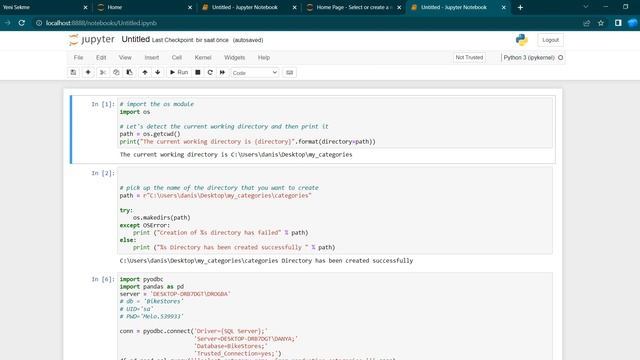View site information icon in address bar

pyautogui.click(x=39, y=23)
